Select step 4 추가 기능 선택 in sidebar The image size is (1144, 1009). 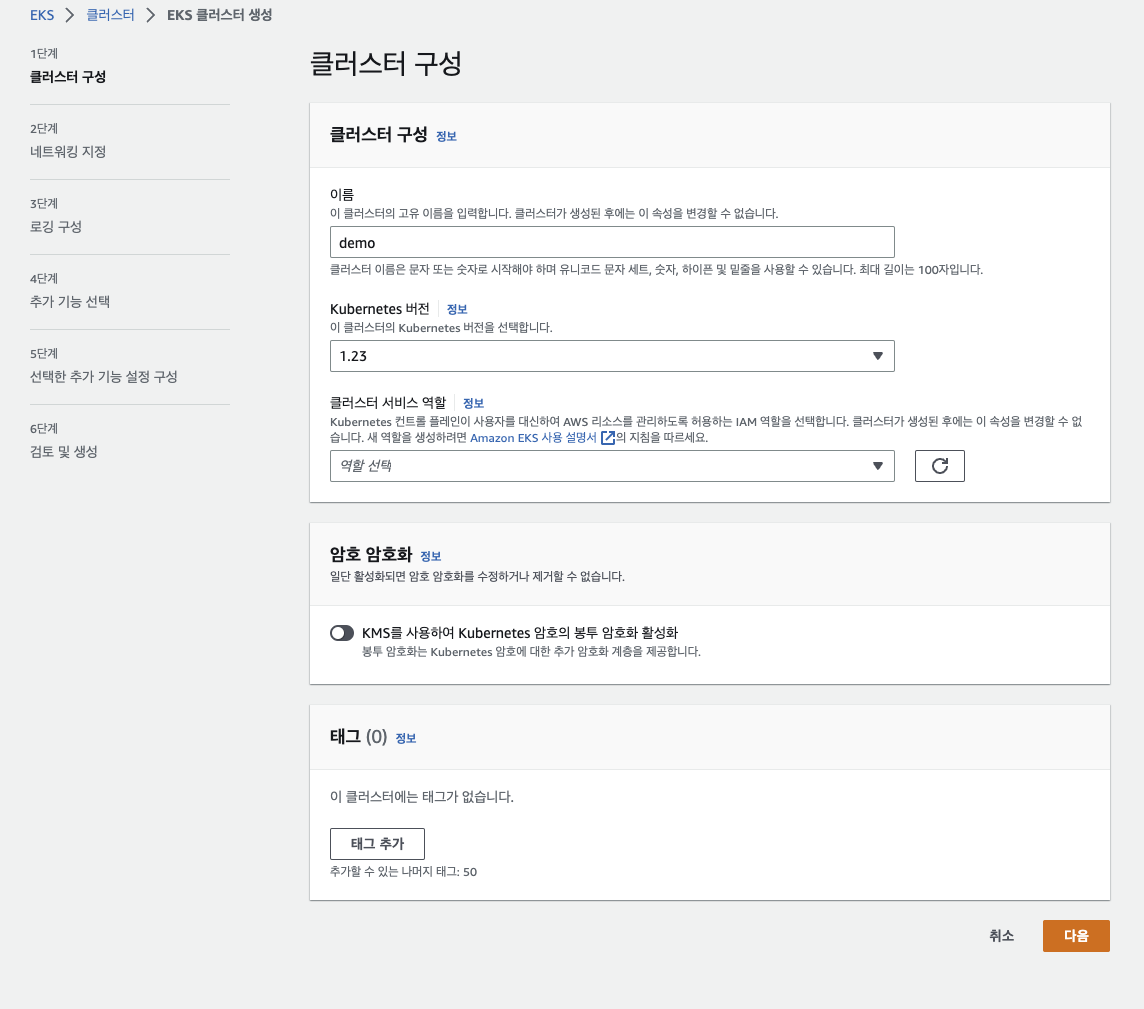coord(70,302)
